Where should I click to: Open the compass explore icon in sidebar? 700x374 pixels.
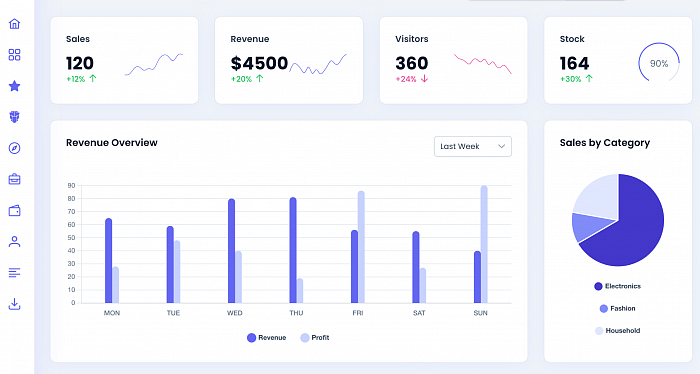14,148
